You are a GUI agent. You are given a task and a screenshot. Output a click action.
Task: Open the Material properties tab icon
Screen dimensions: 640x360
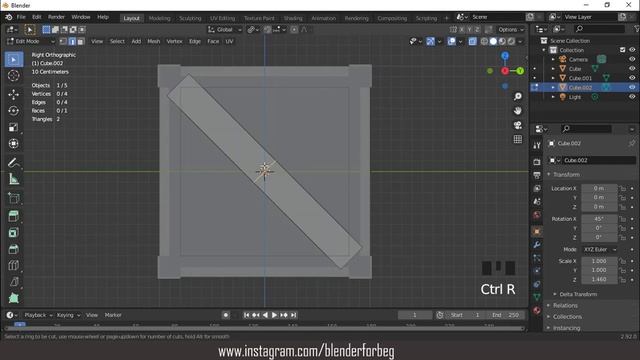537,310
